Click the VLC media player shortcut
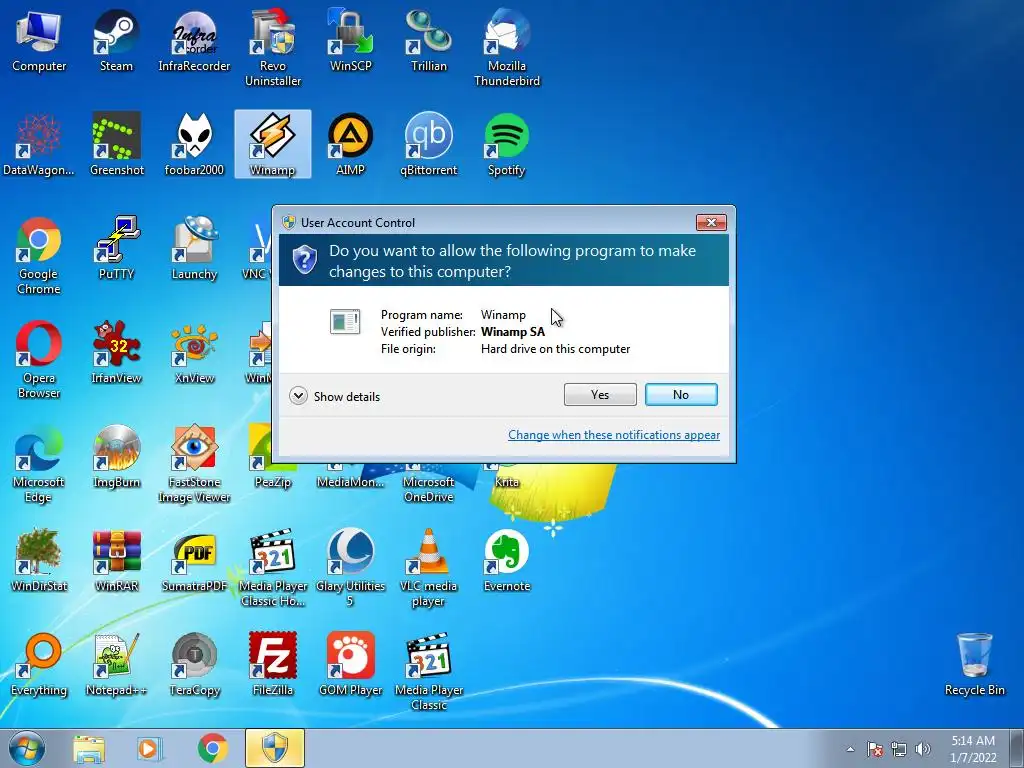This screenshot has height=768, width=1024. click(x=428, y=568)
